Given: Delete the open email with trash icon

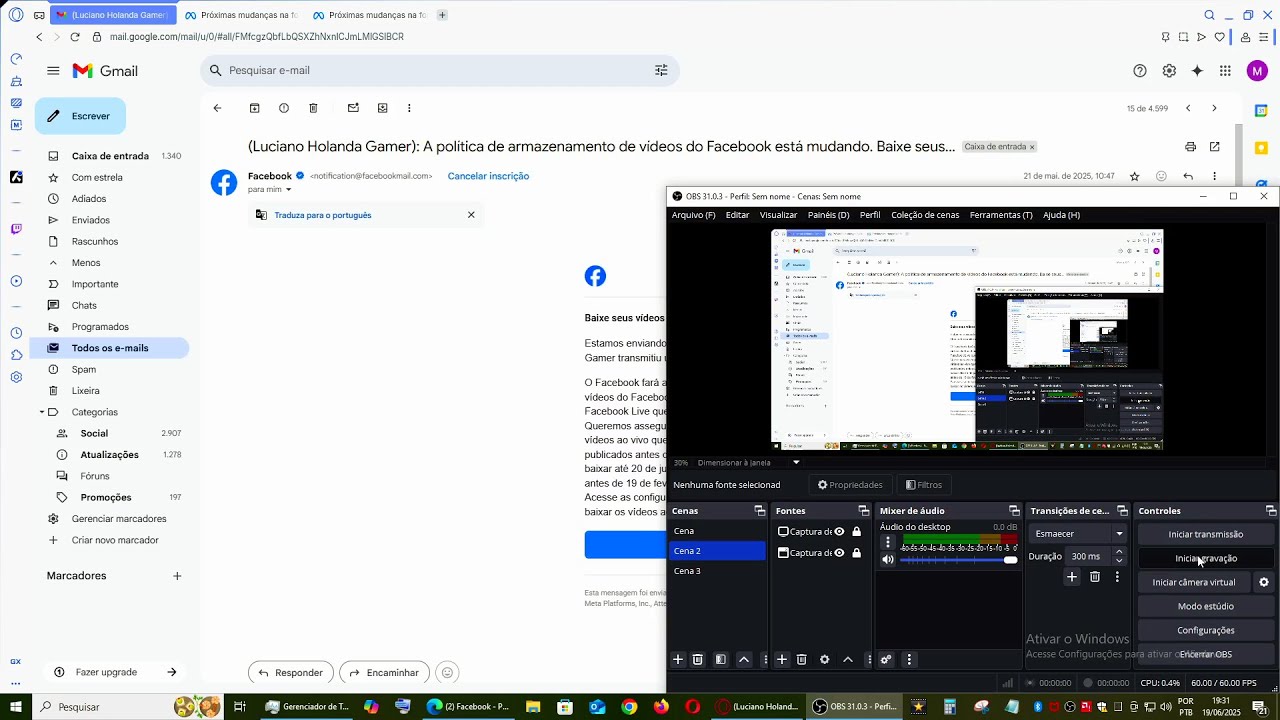Looking at the screenshot, I should pyautogui.click(x=313, y=108).
